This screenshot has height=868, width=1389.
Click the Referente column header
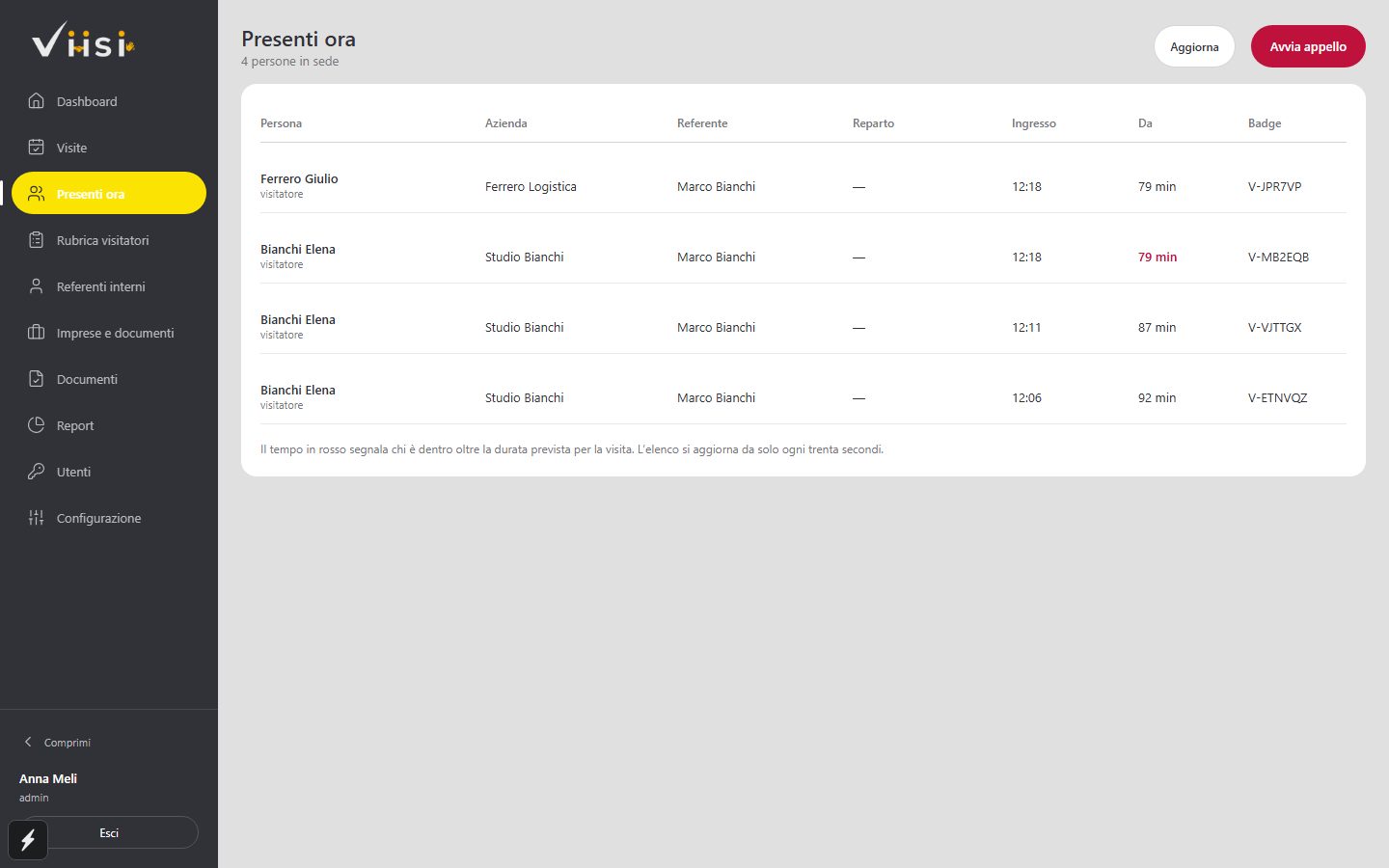[702, 122]
